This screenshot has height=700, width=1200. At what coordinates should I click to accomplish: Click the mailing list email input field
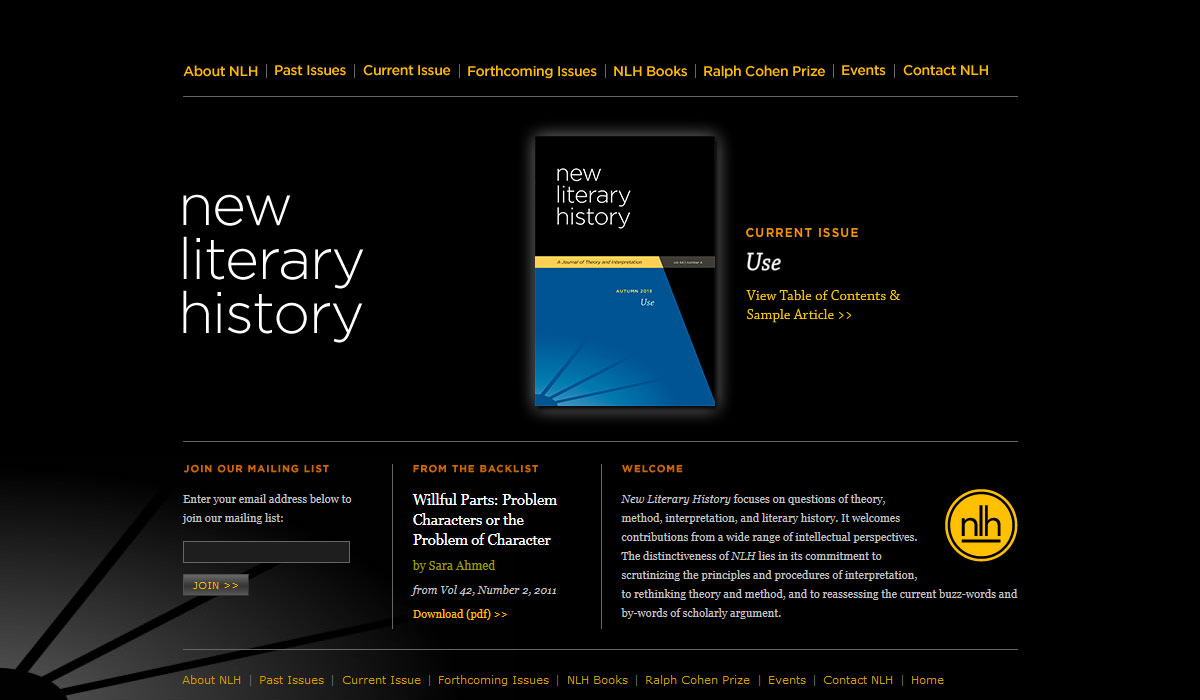coord(266,552)
